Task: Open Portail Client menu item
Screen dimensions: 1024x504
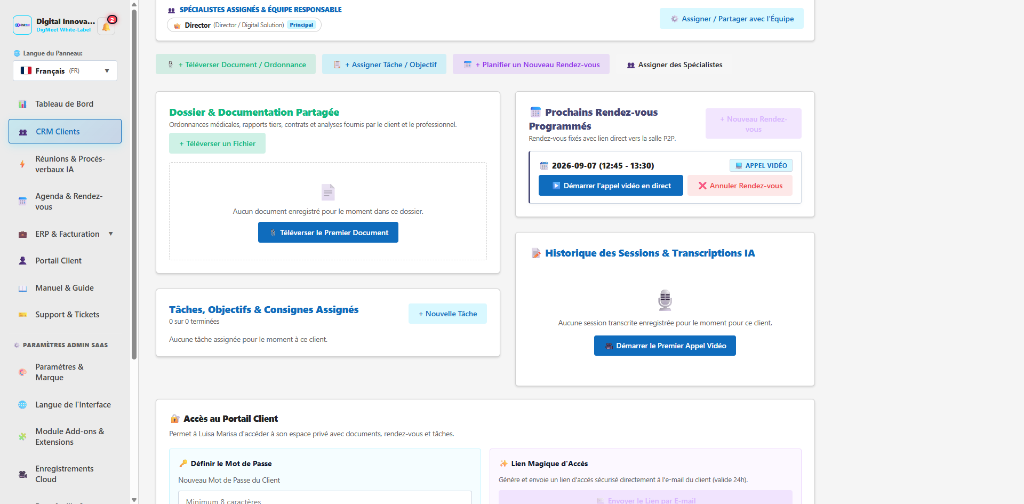Action: pyautogui.click(x=65, y=261)
